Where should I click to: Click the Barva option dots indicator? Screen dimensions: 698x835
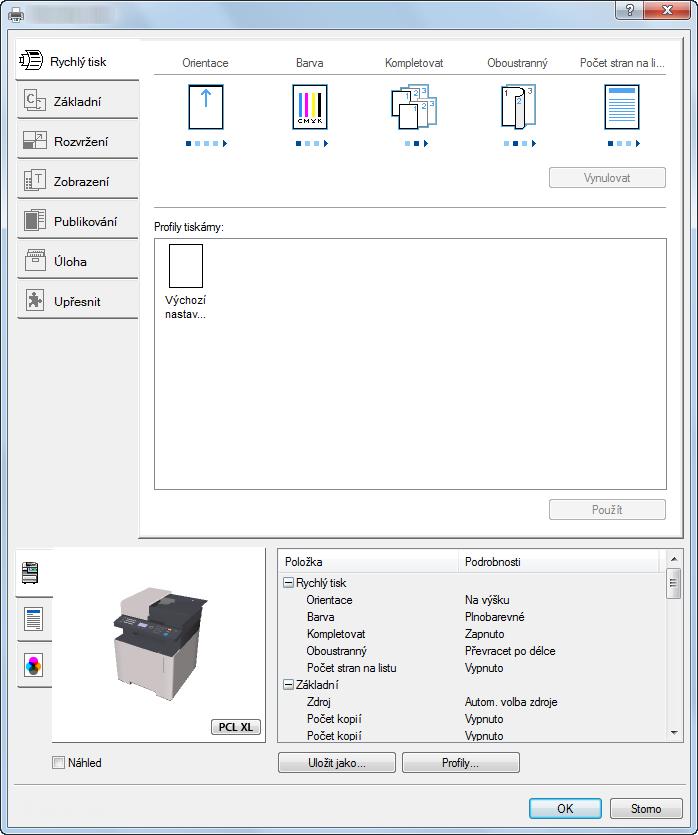tap(311, 143)
